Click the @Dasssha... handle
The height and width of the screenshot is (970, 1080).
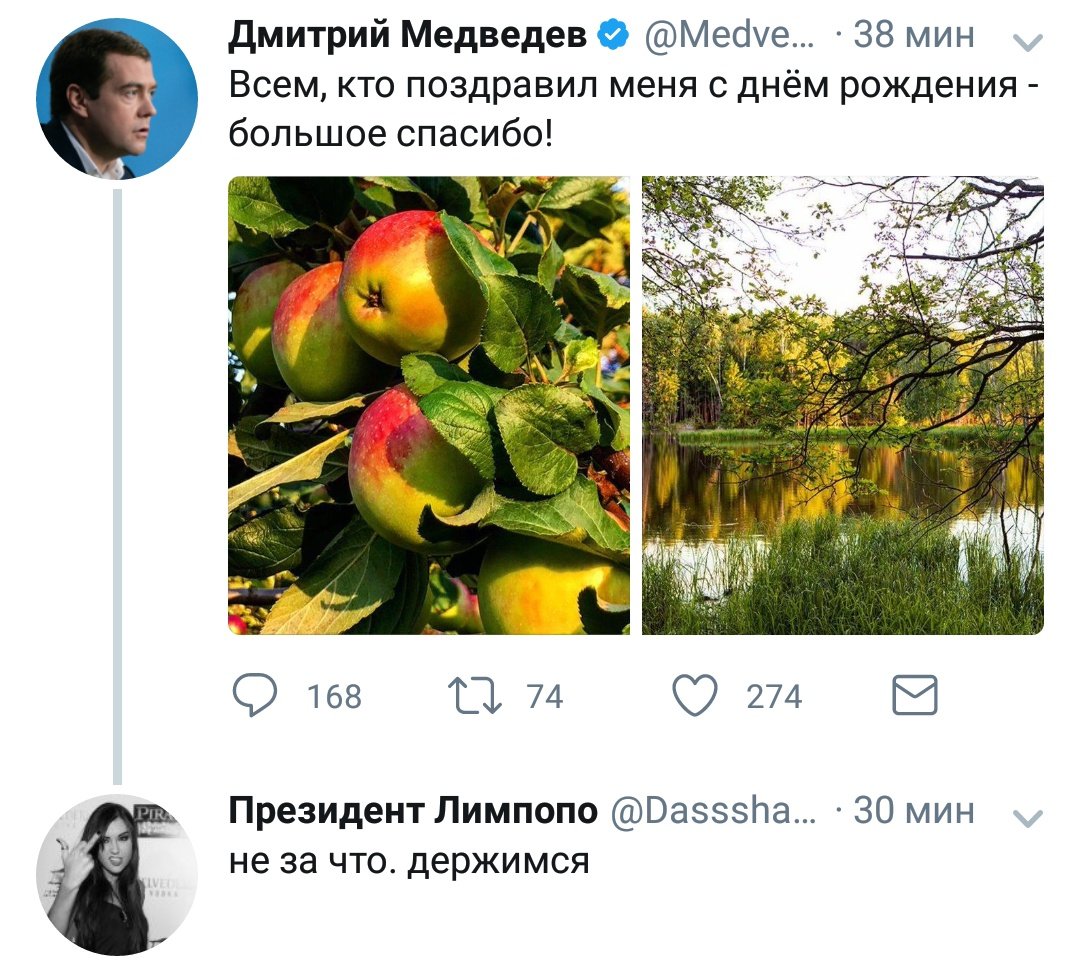coord(712,811)
